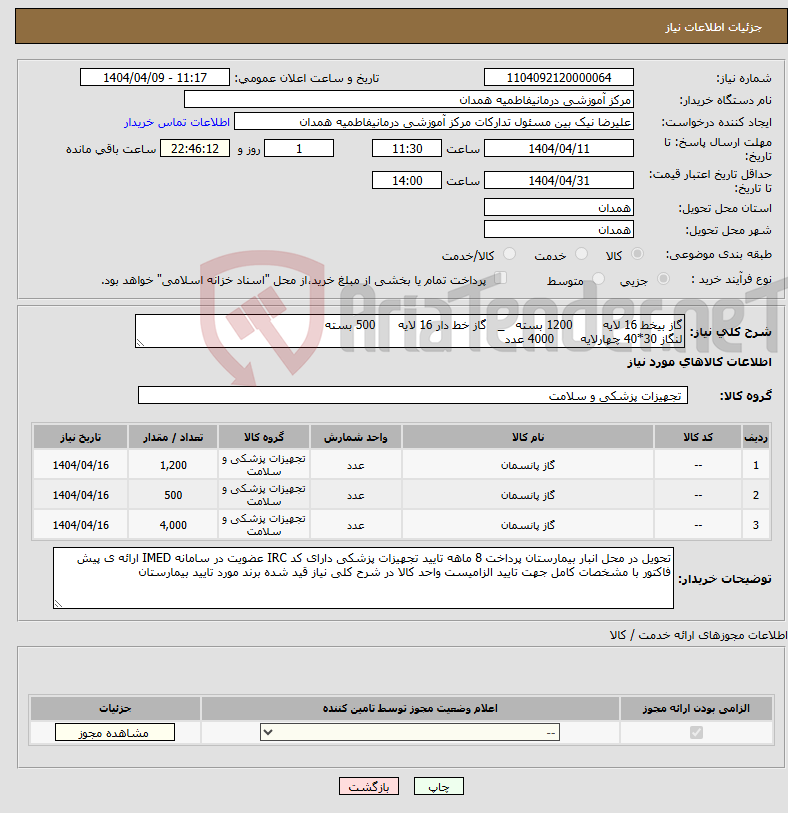Select the متوسط purchase type radio
Screen dimensions: 788x813
(x=598, y=279)
